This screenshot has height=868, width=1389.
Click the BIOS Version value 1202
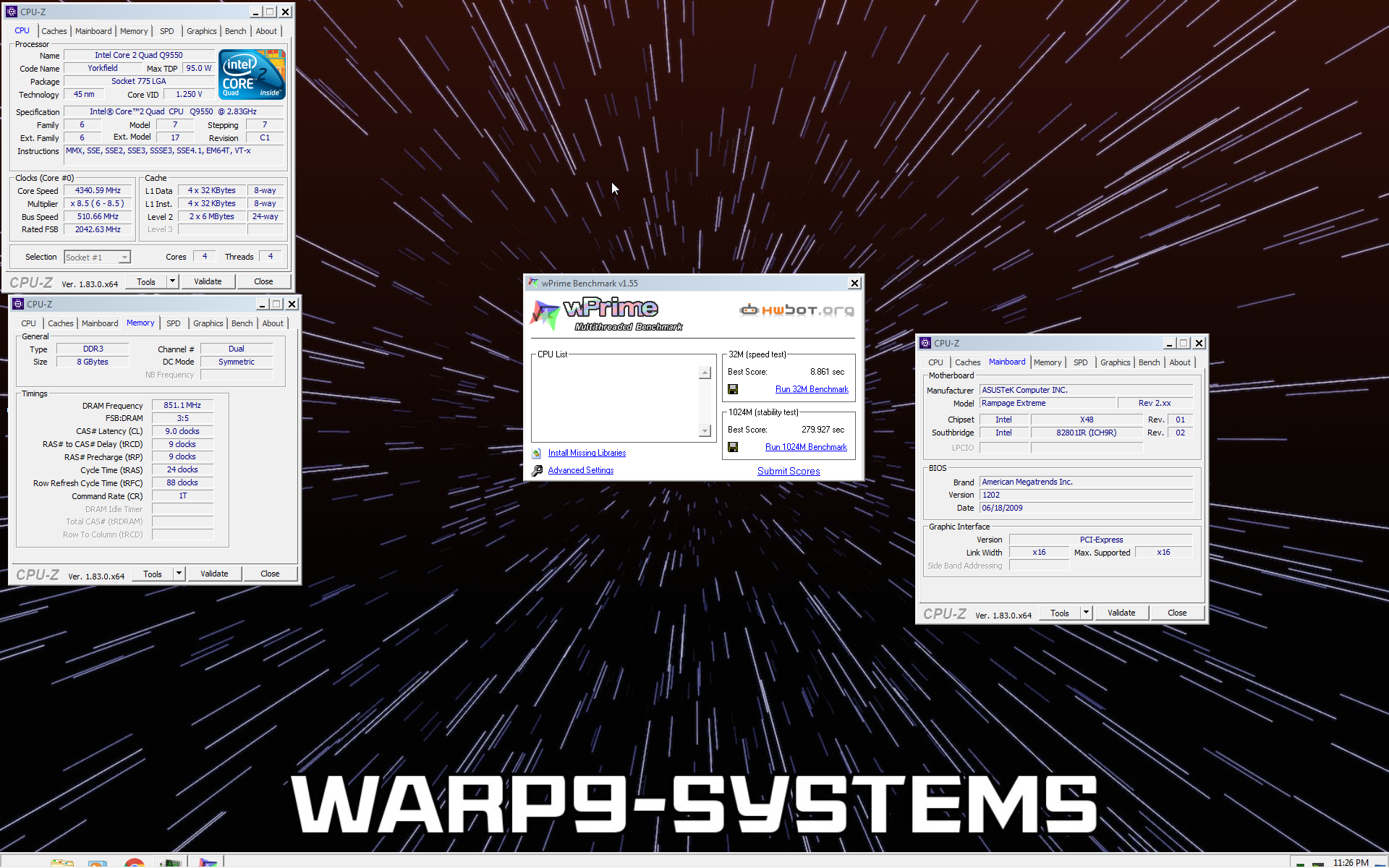1086,495
